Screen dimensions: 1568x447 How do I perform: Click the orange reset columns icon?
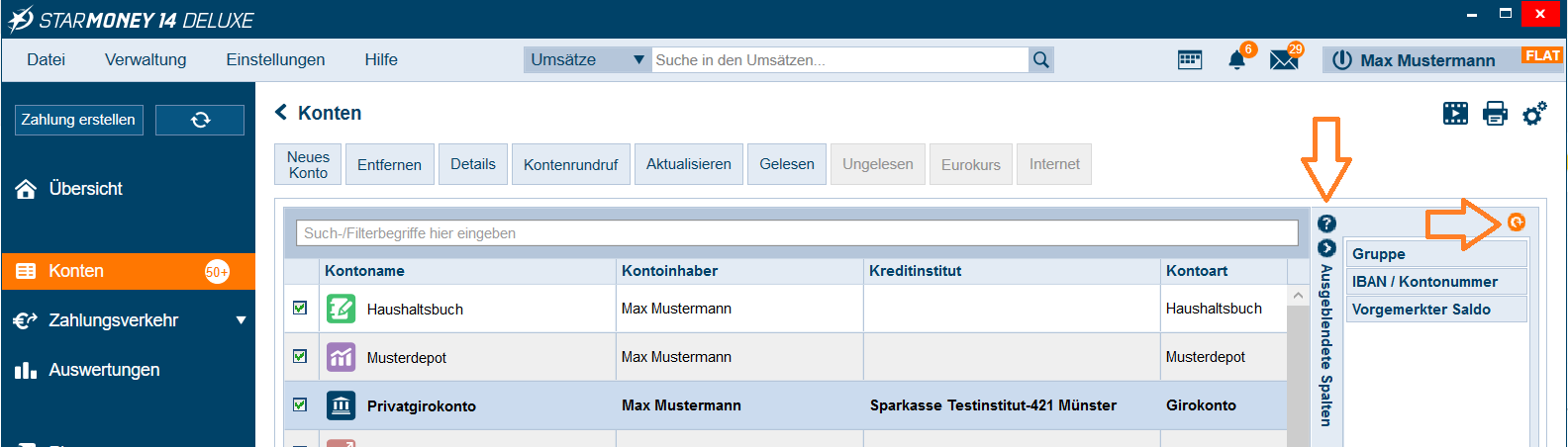pyautogui.click(x=1517, y=223)
